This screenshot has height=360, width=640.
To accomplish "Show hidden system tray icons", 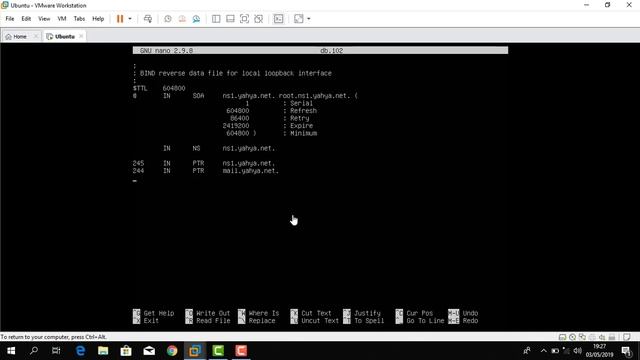I will (543, 351).
